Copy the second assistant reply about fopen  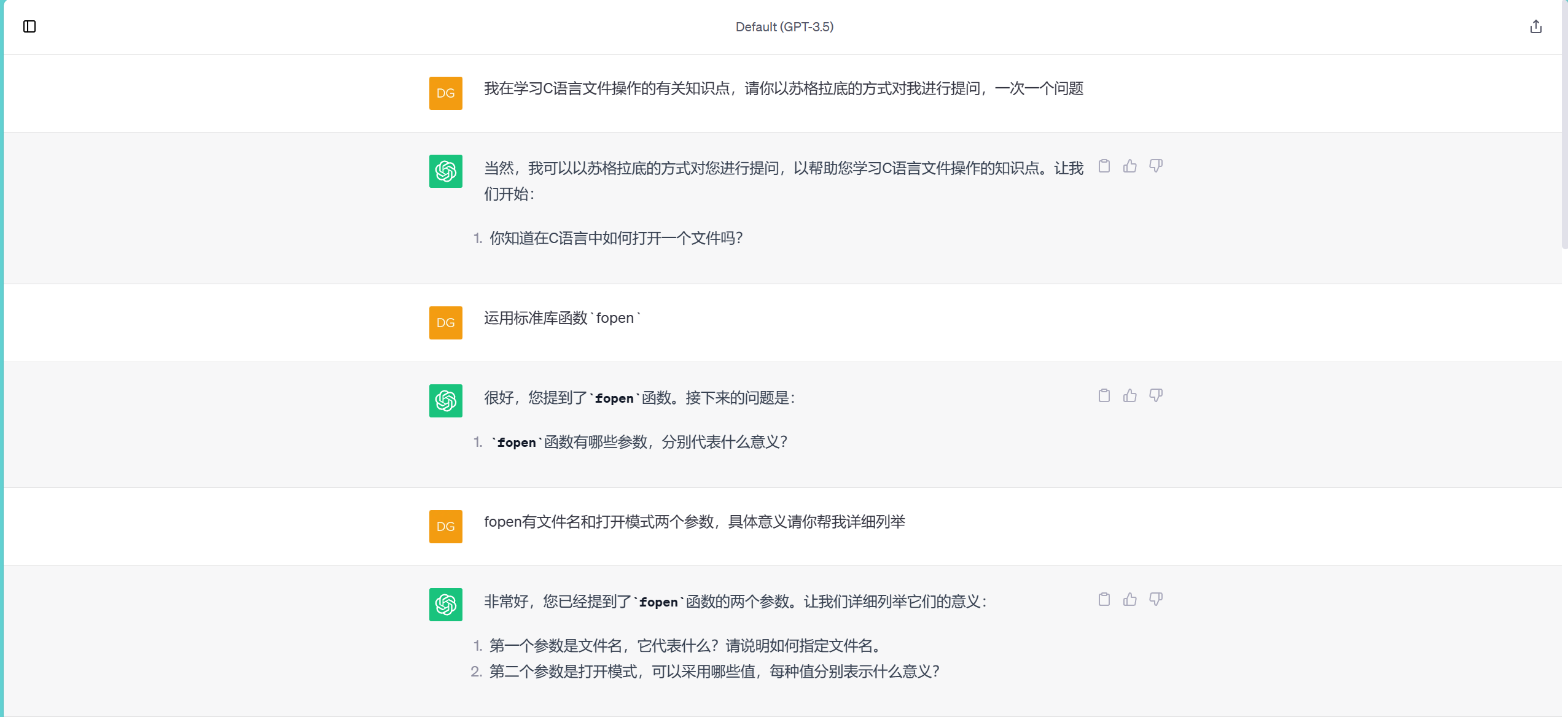pos(1104,396)
